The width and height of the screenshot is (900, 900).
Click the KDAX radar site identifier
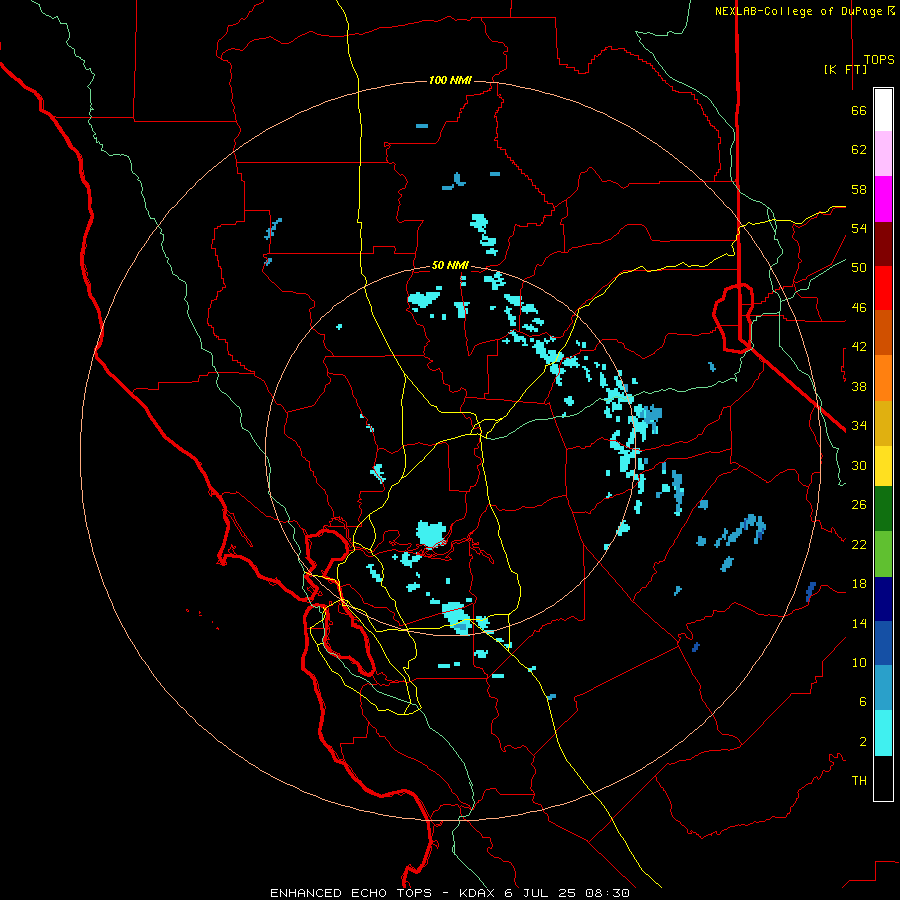pos(478,893)
